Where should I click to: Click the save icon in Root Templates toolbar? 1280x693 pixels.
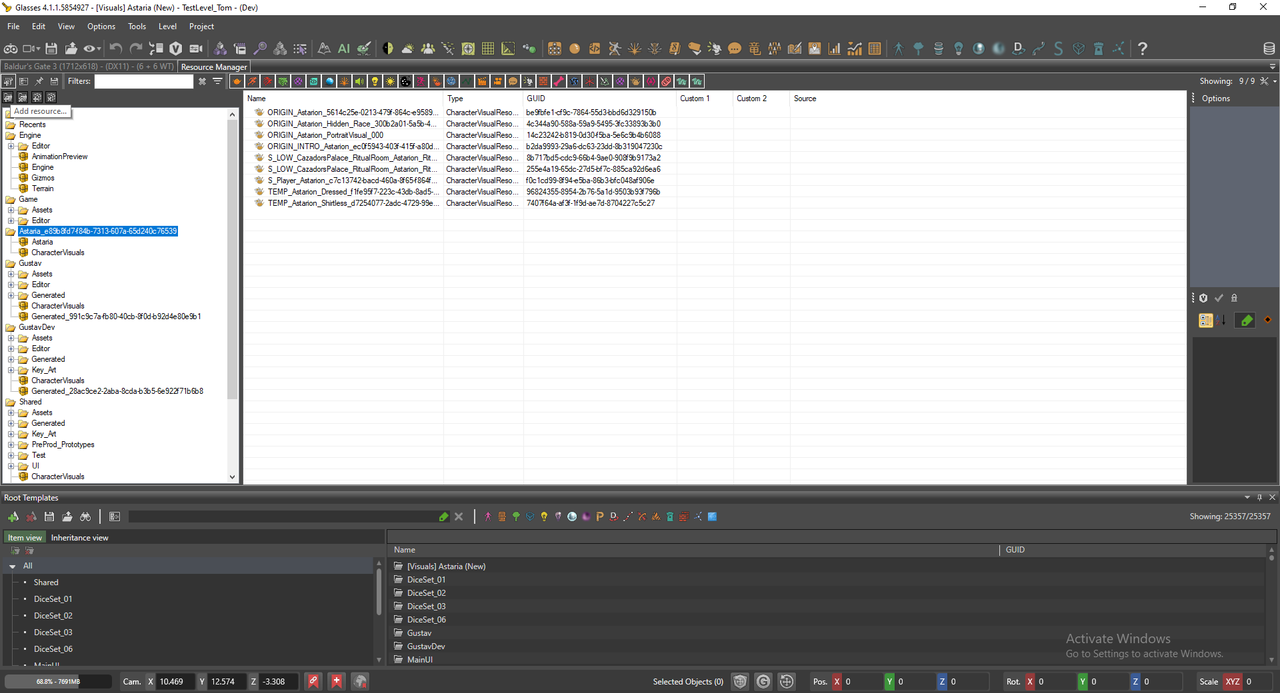pyautogui.click(x=49, y=517)
